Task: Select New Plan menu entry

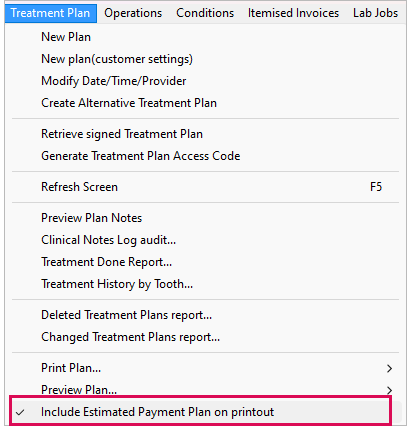Action: coord(205,37)
